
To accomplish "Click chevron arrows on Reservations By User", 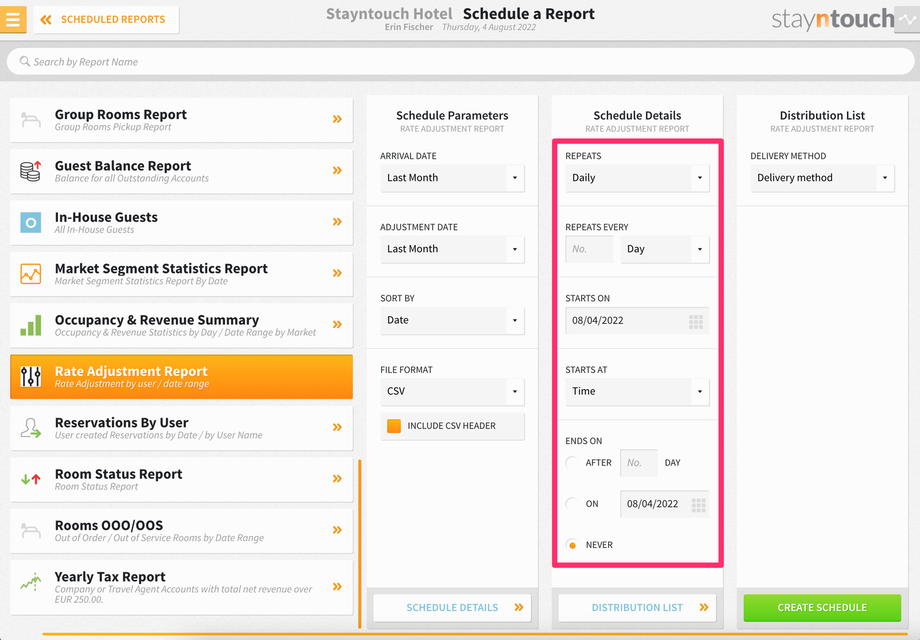I will 337,427.
